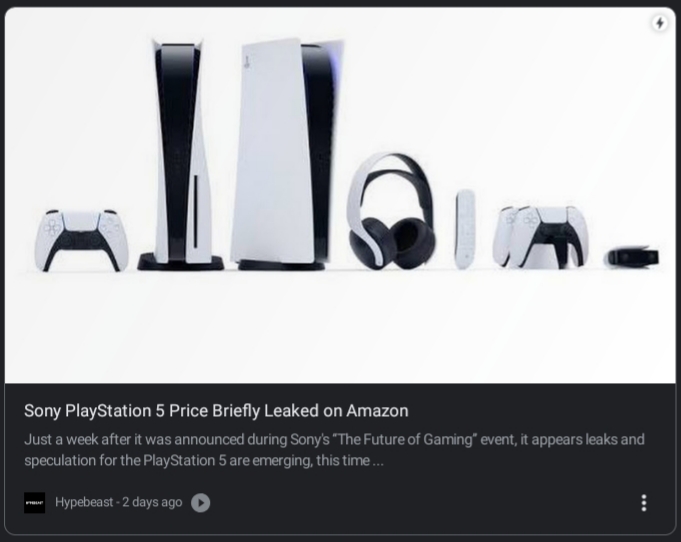Click the DualSense charging station in the image
681x542 pixels.
tap(541, 238)
